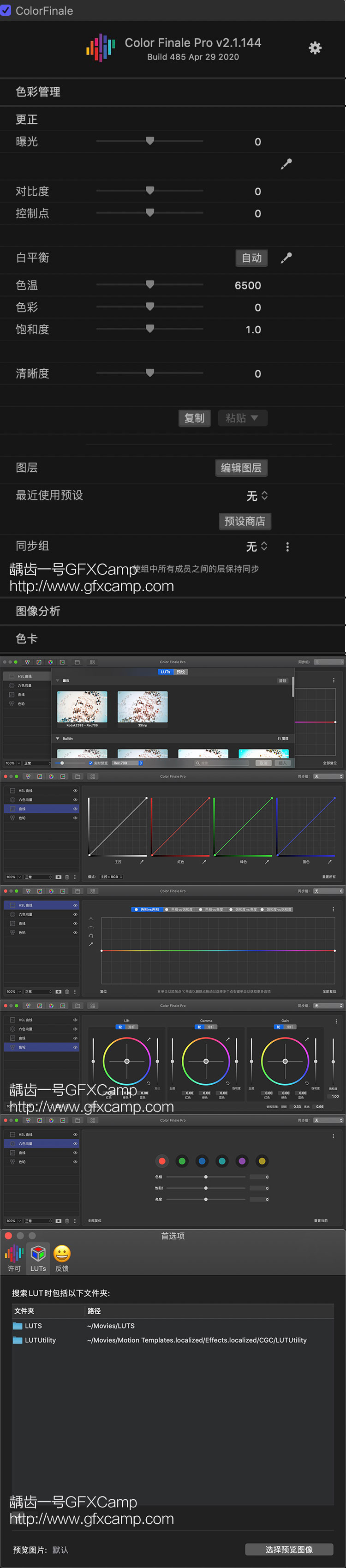Collapse the Builtin LUT group
Viewport: 346px width, 1568px height.
(x=58, y=739)
